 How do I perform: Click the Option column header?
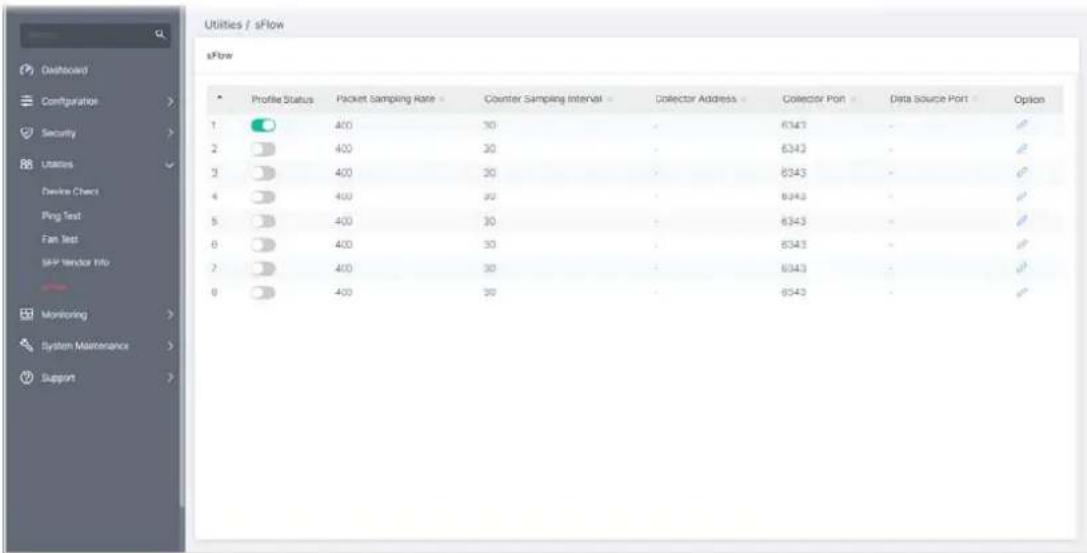tap(1029, 100)
